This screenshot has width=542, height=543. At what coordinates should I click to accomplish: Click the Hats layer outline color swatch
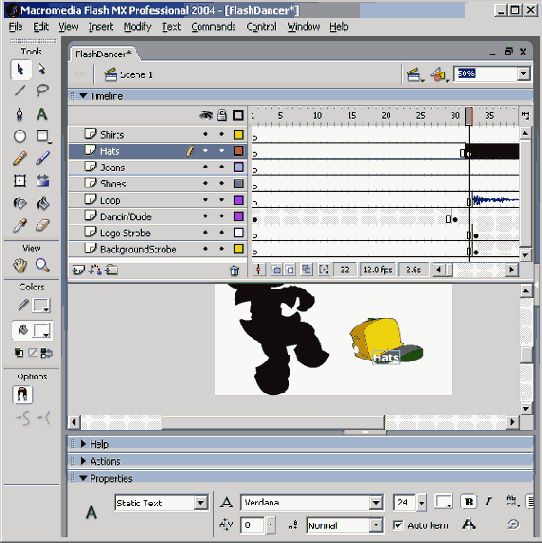point(238,151)
